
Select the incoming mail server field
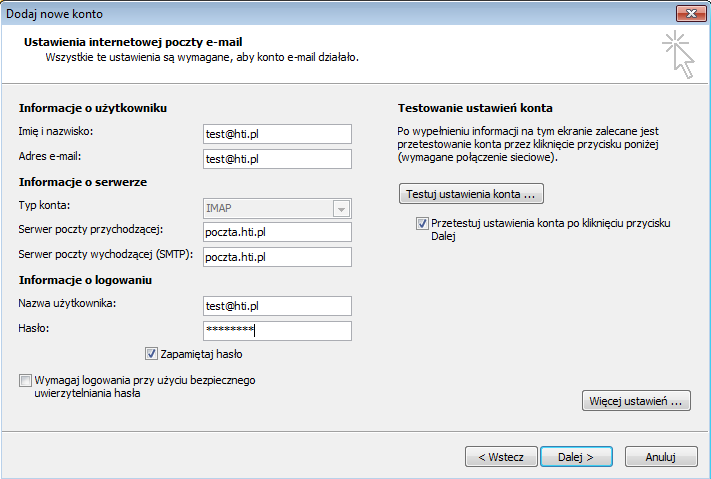point(277,232)
